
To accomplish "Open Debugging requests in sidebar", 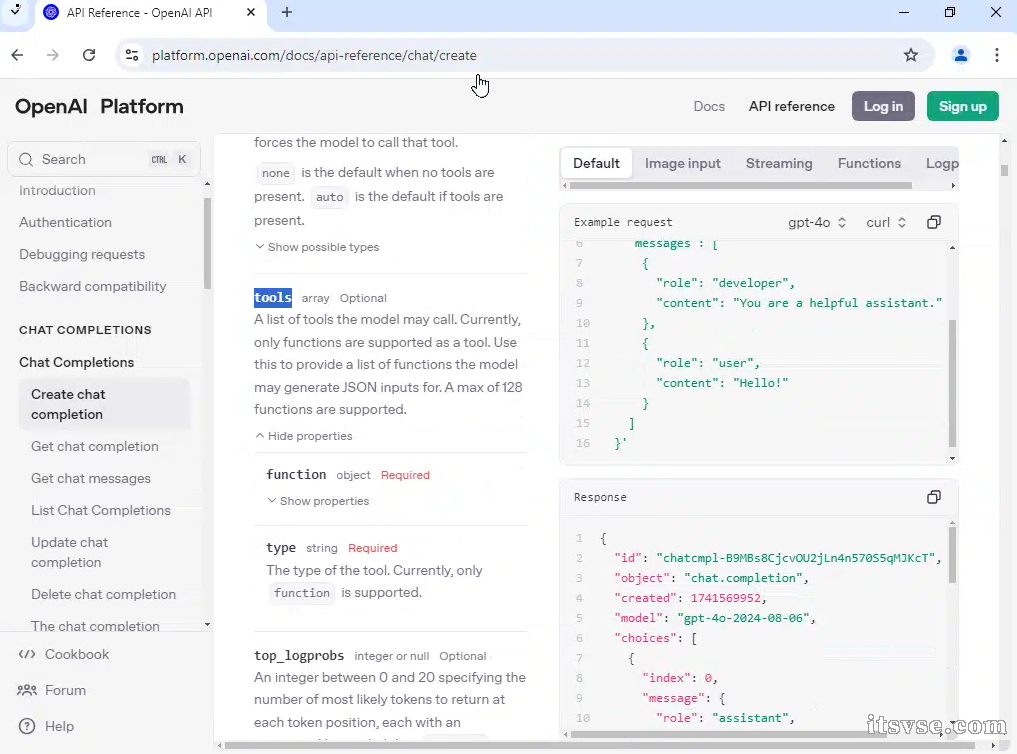I will point(82,254).
